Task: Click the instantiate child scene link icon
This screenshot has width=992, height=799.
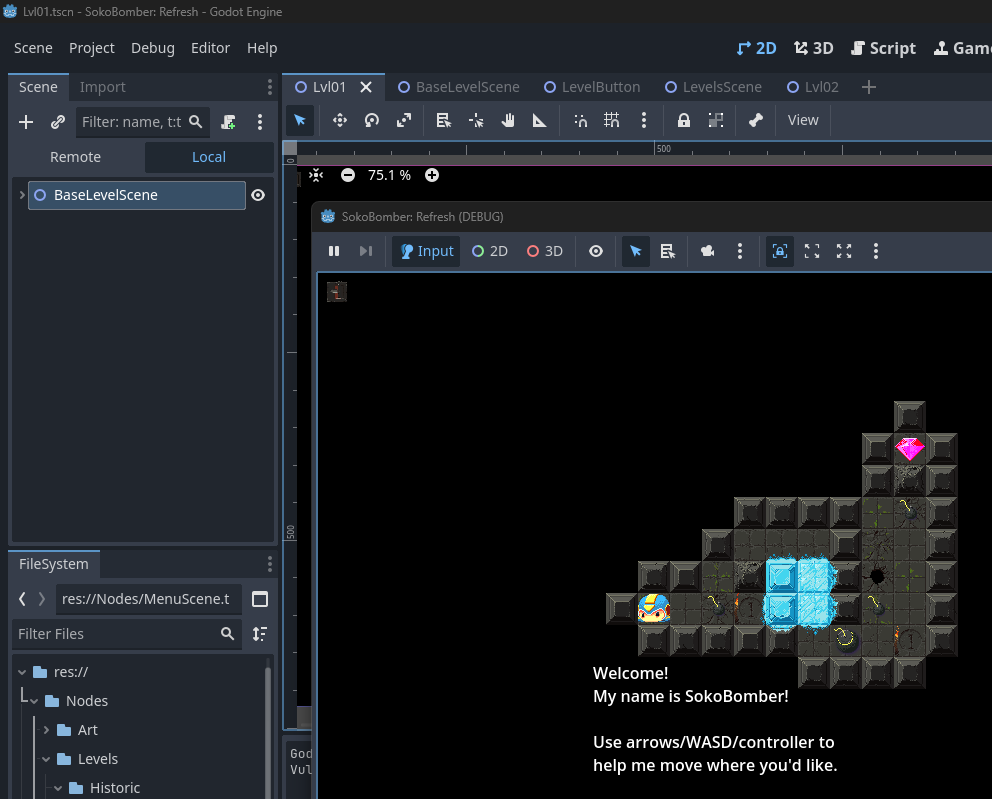Action: coord(58,122)
